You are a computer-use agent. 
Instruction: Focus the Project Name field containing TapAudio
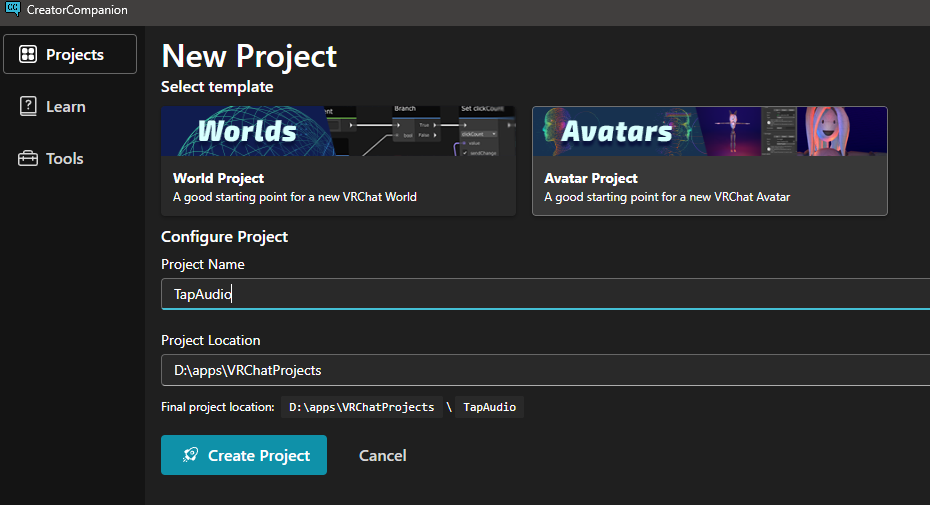(545, 294)
